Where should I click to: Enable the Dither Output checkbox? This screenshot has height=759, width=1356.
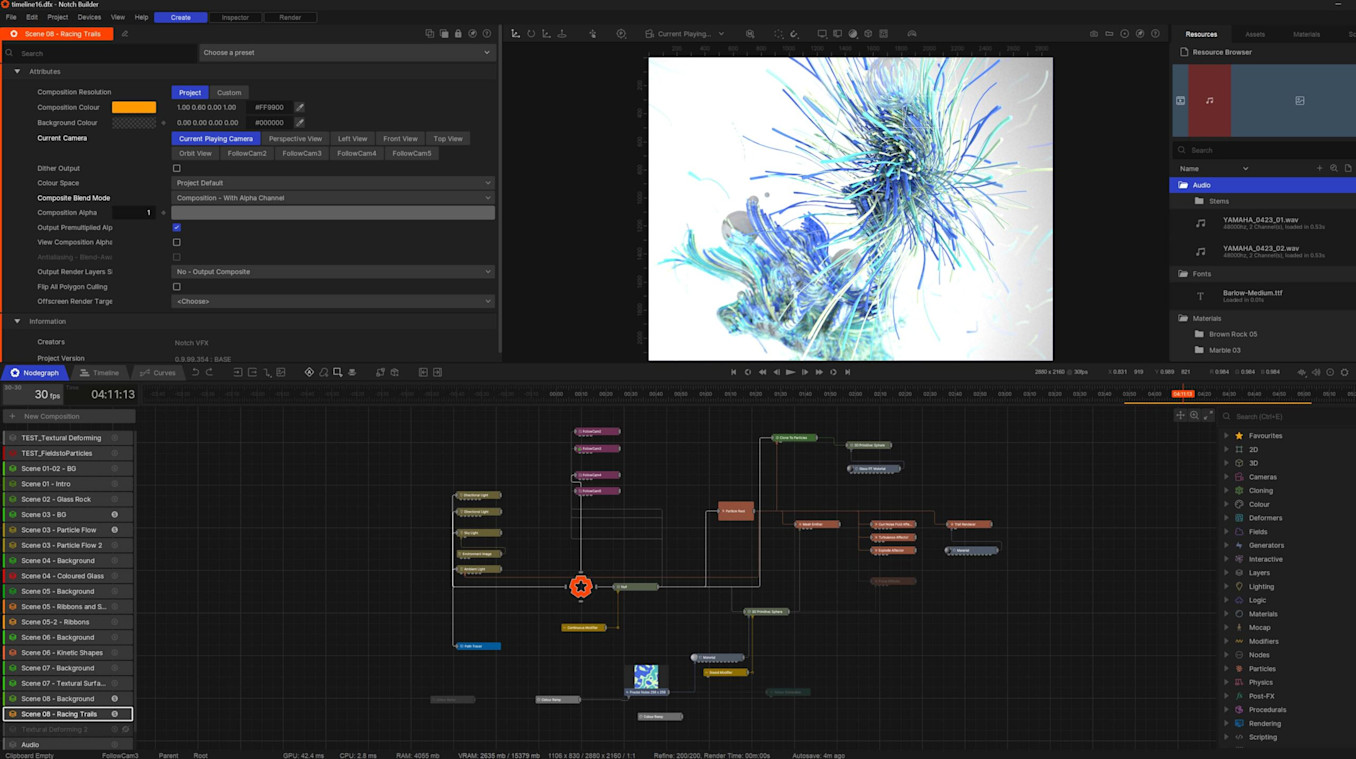[x=177, y=168]
